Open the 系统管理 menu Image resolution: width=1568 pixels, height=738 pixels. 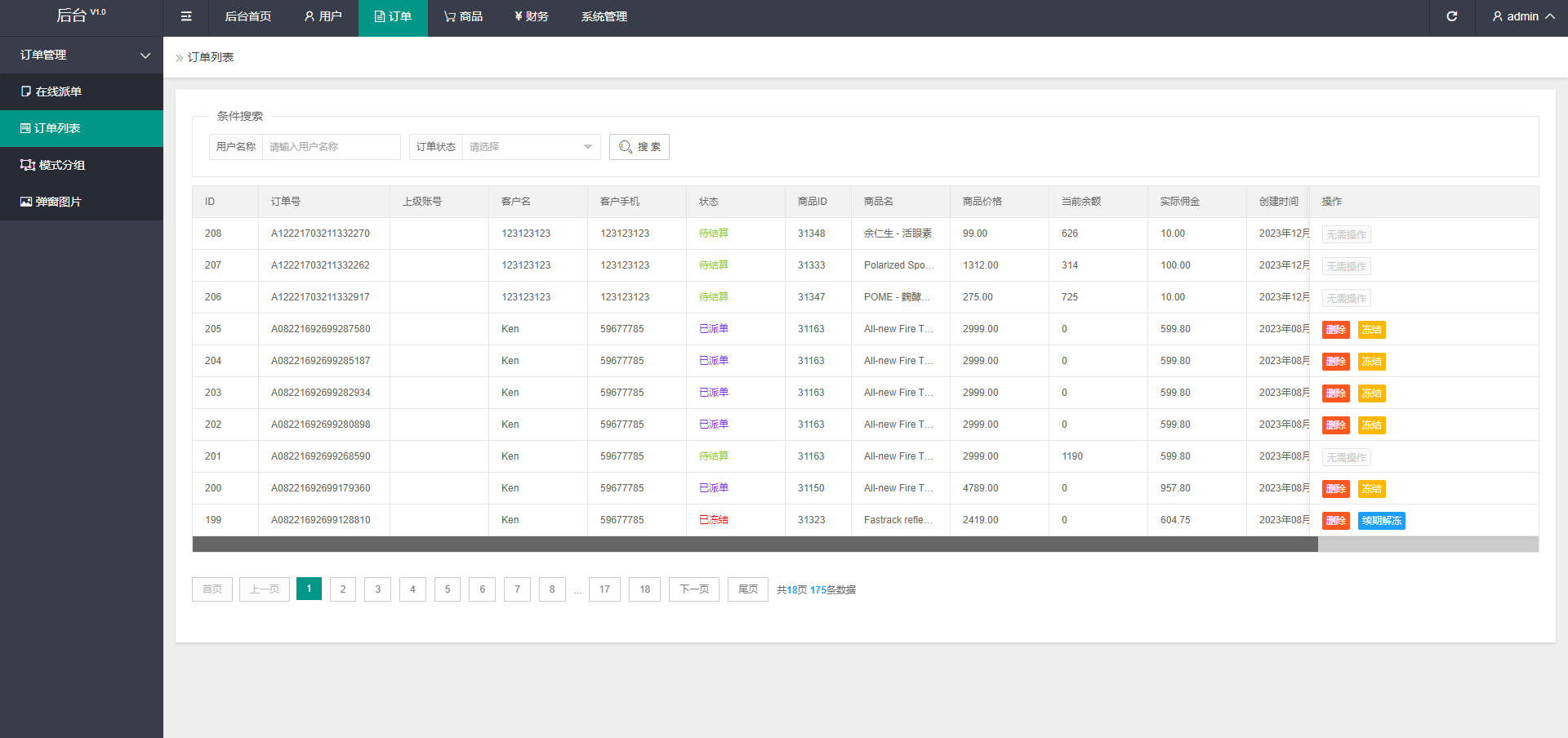604,16
